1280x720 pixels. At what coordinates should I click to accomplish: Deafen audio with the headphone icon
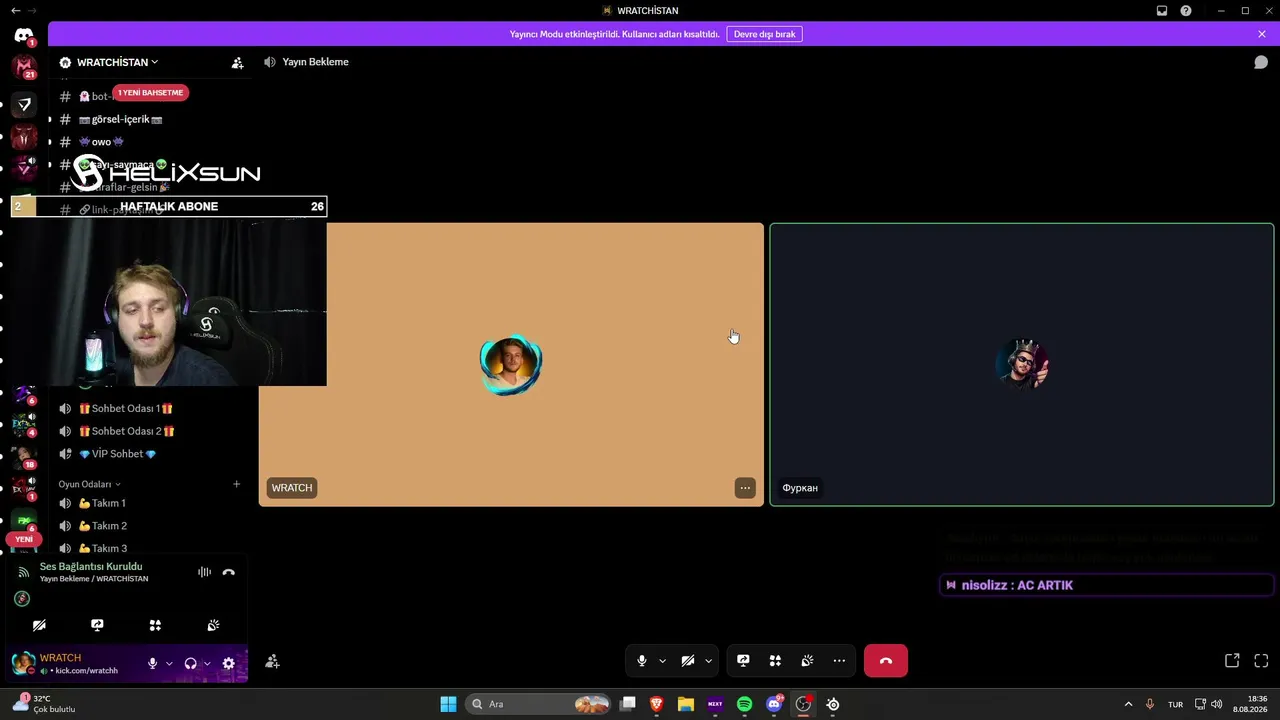190,663
